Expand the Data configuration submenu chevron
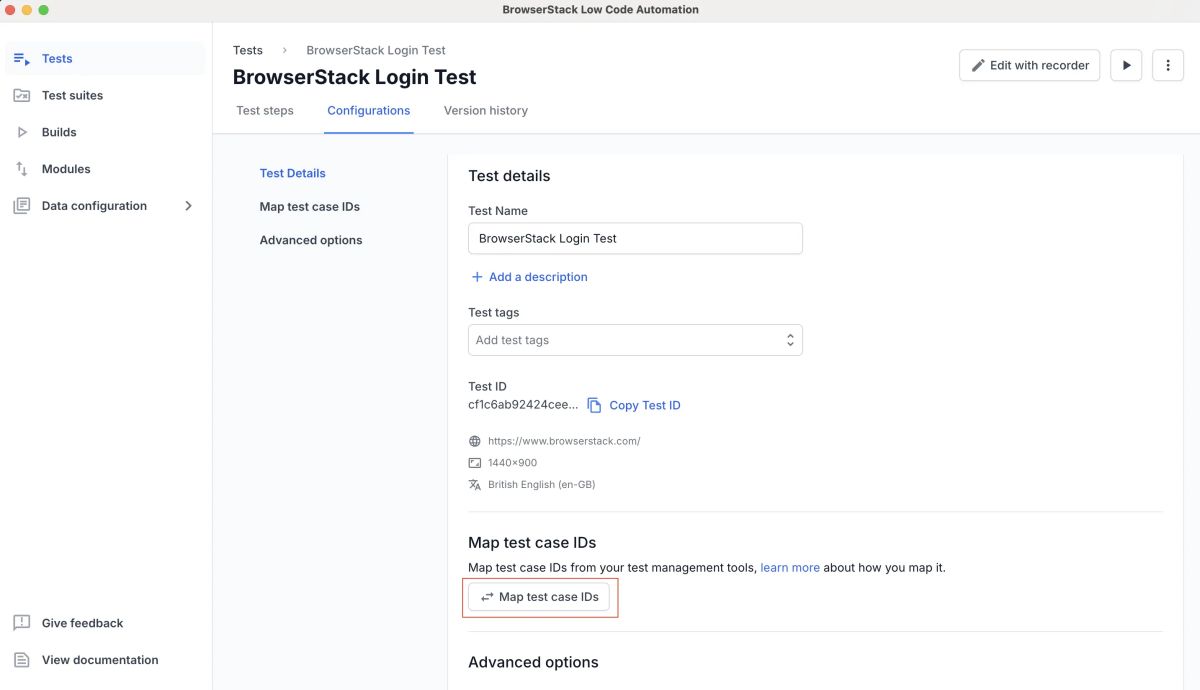The image size is (1200, 690). tap(188, 206)
